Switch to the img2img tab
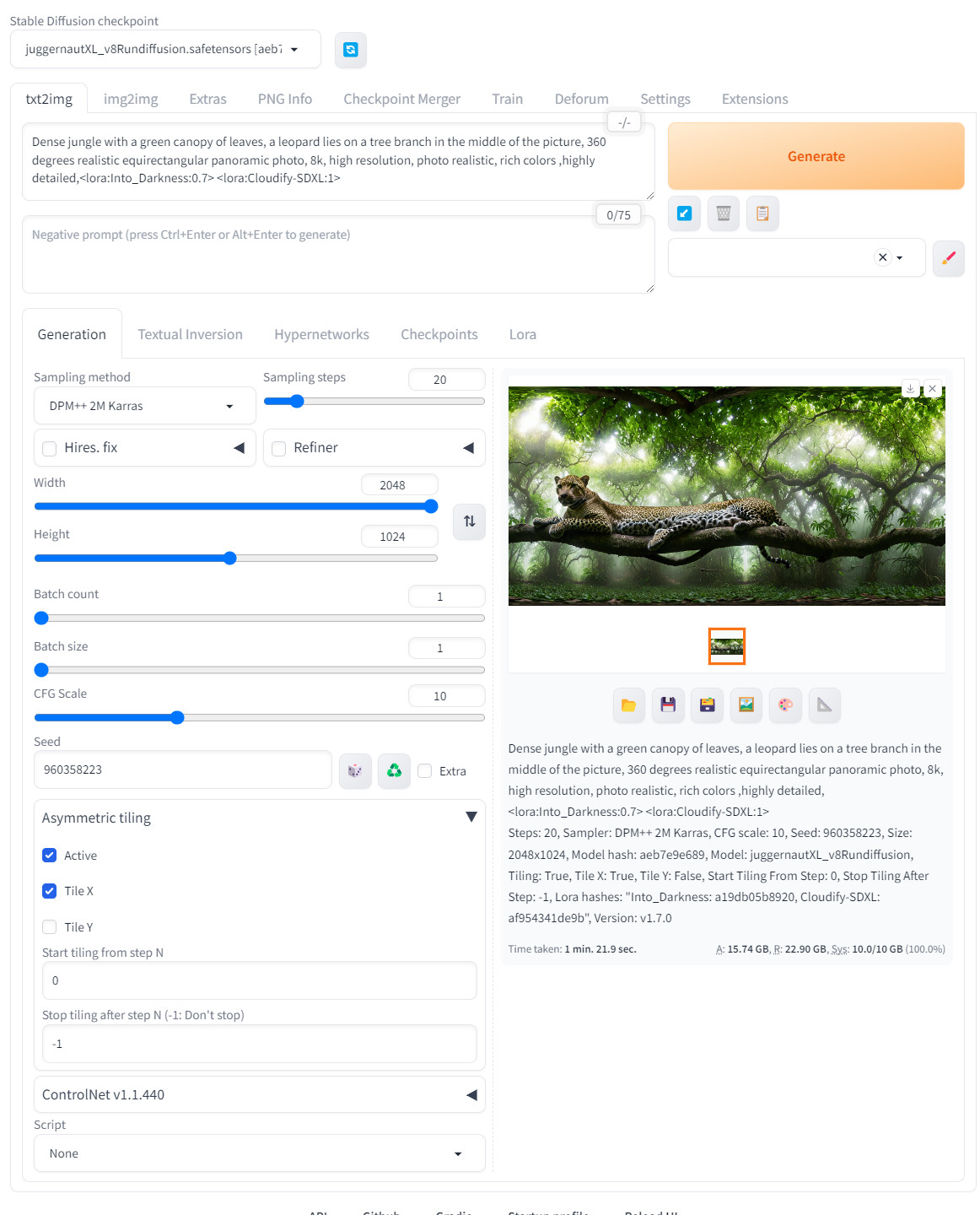 [131, 99]
